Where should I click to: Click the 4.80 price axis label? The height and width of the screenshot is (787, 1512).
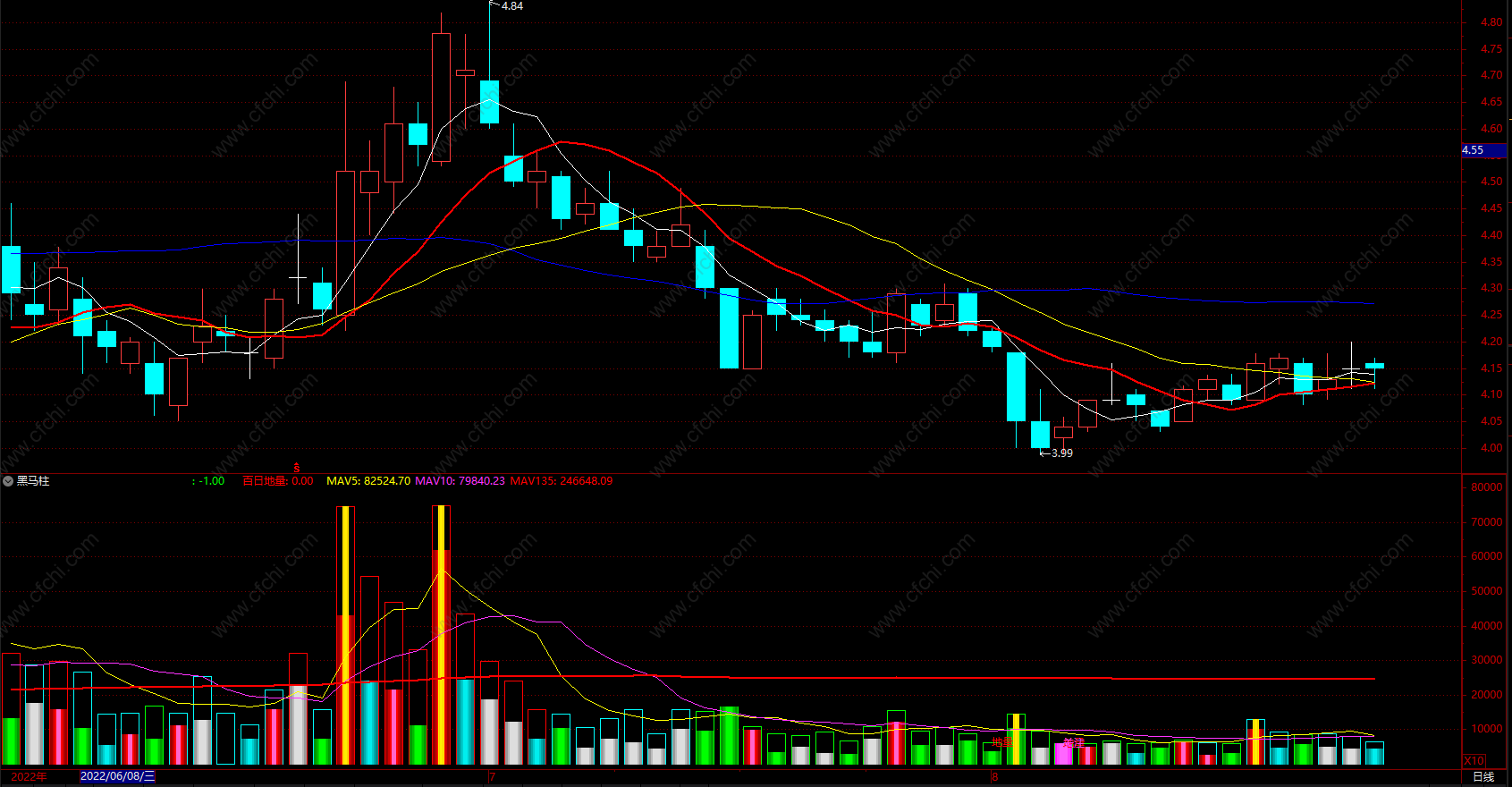(x=1491, y=22)
